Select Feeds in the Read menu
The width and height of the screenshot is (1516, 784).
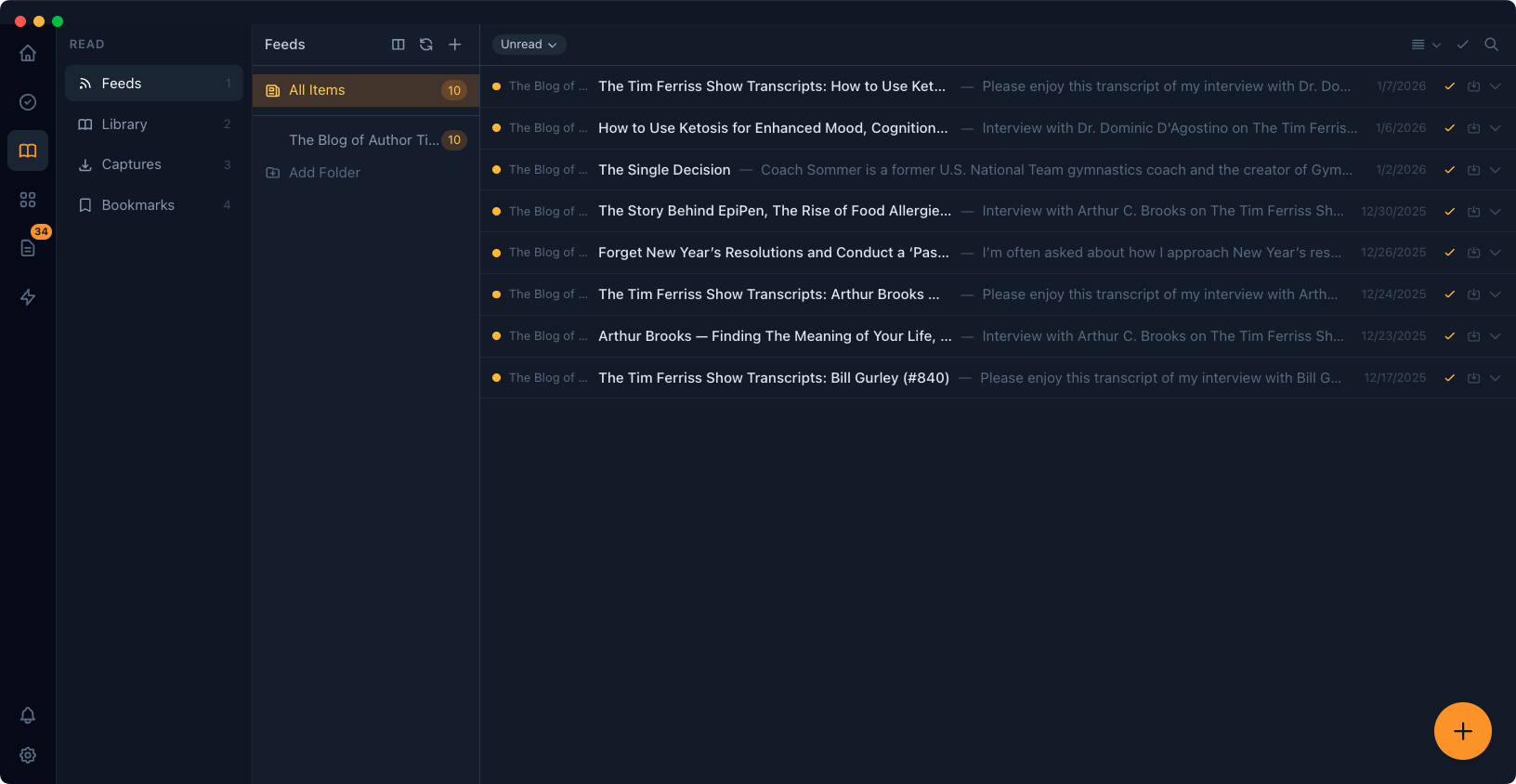tap(154, 84)
